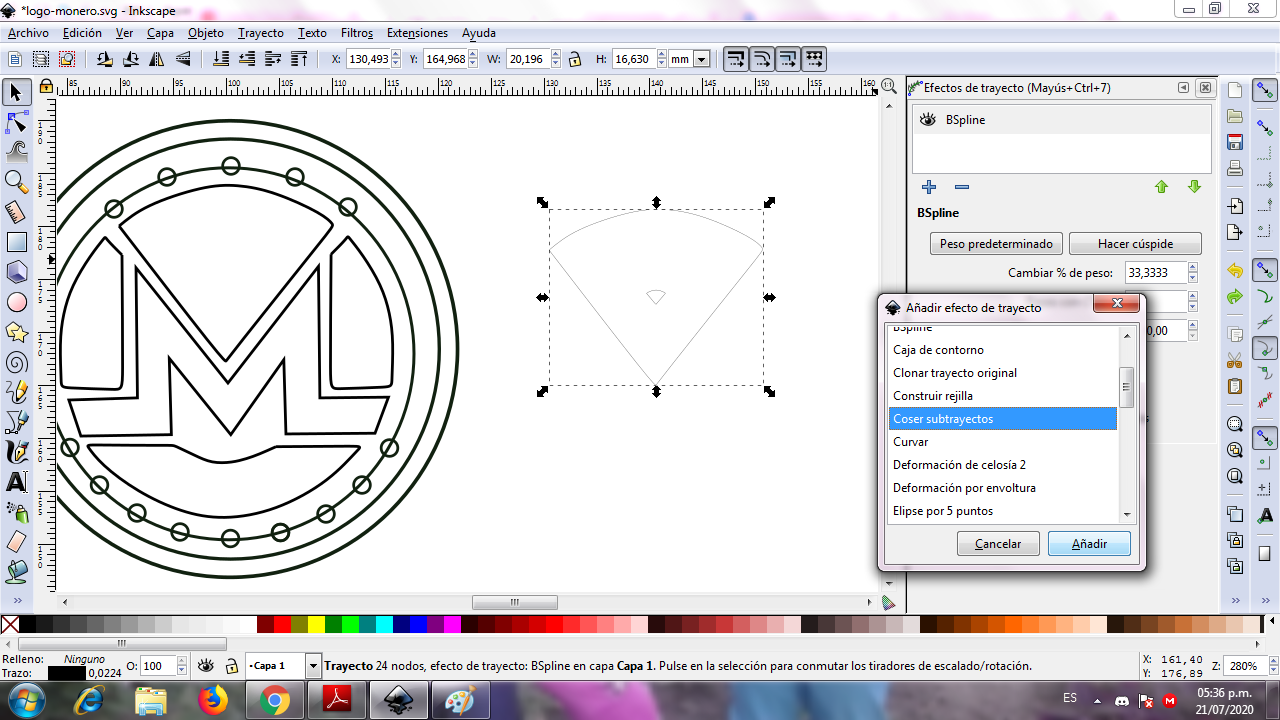The width and height of the screenshot is (1280, 720).
Task: Increase Y position spinner value
Action: pos(474,55)
